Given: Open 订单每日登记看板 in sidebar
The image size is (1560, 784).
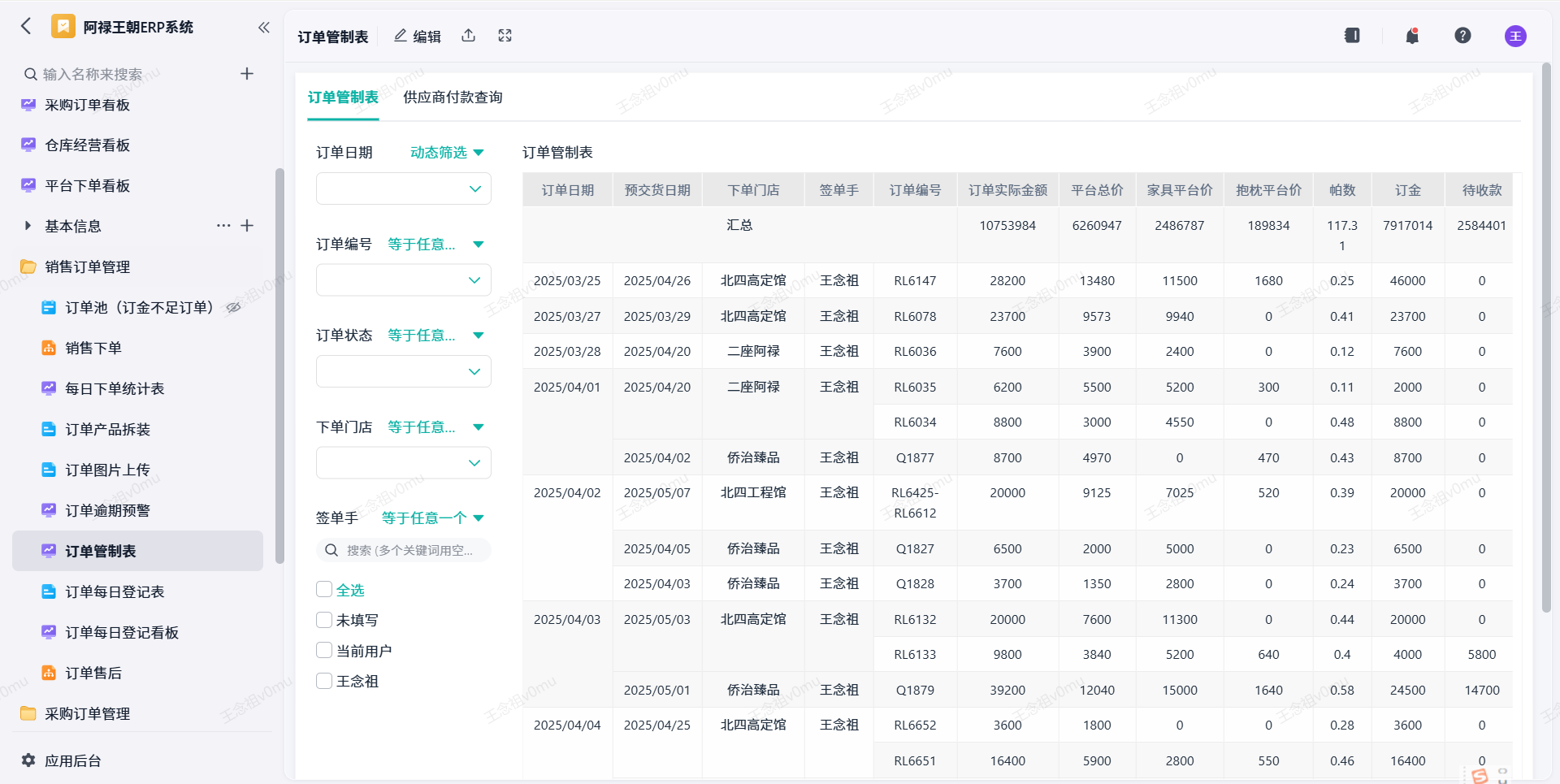Looking at the screenshot, I should (x=122, y=632).
